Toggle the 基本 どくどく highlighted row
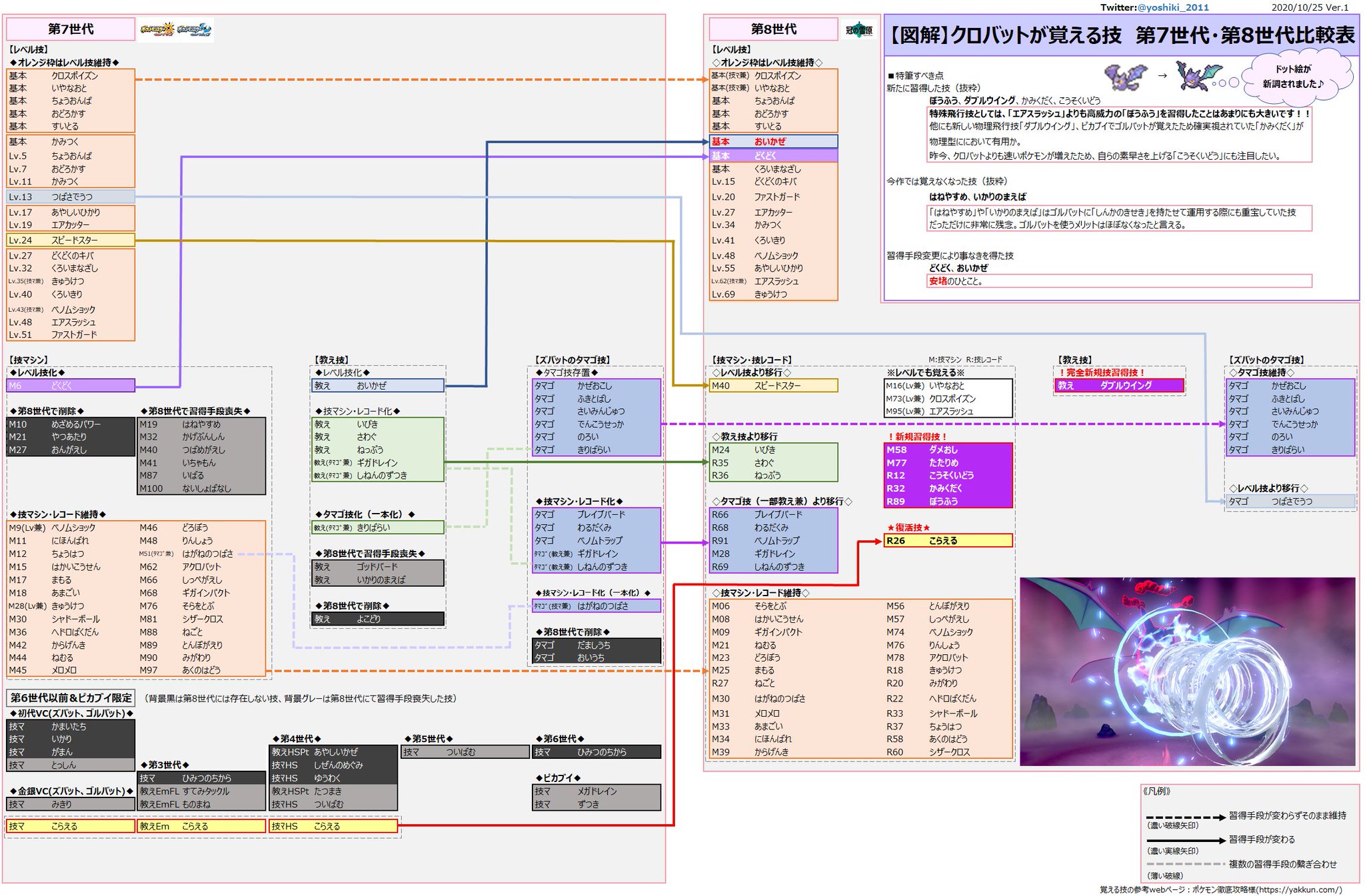 pyautogui.click(x=773, y=155)
